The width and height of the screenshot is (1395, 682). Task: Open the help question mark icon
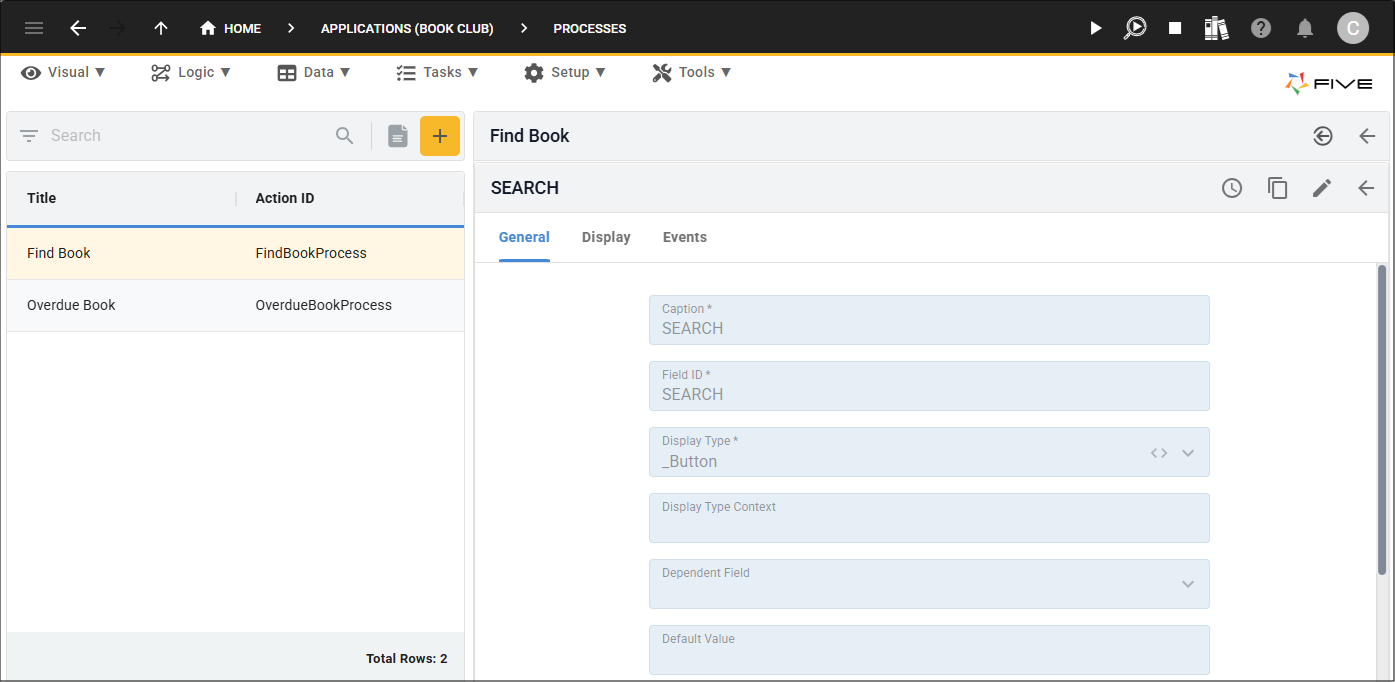pos(1261,28)
